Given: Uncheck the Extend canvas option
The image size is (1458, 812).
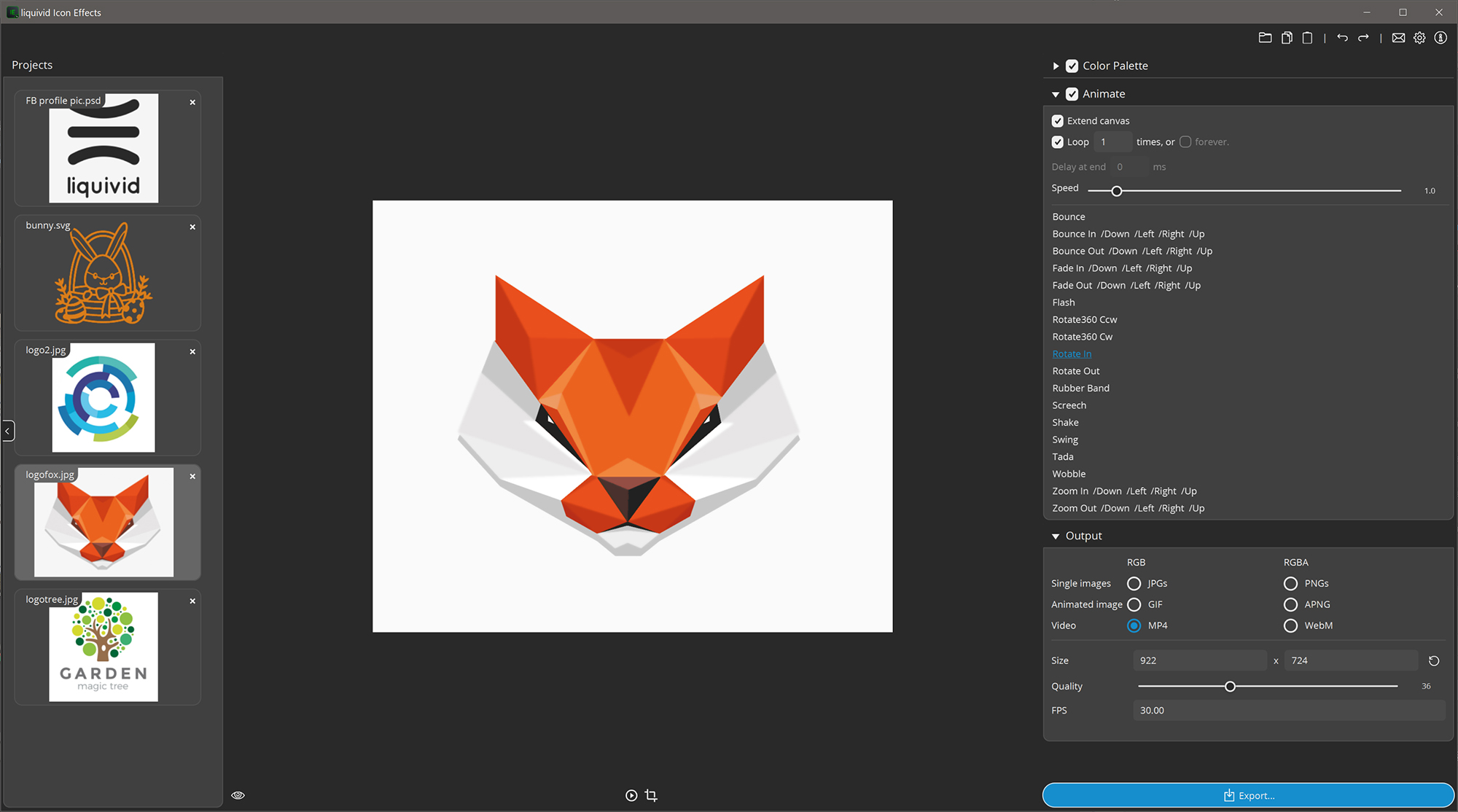Looking at the screenshot, I should coord(1057,120).
